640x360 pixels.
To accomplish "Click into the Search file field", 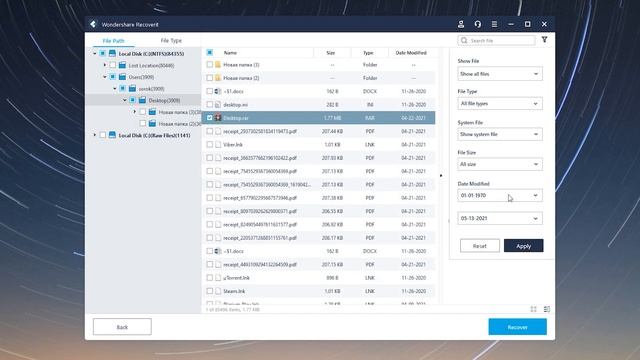I will click(x=496, y=40).
